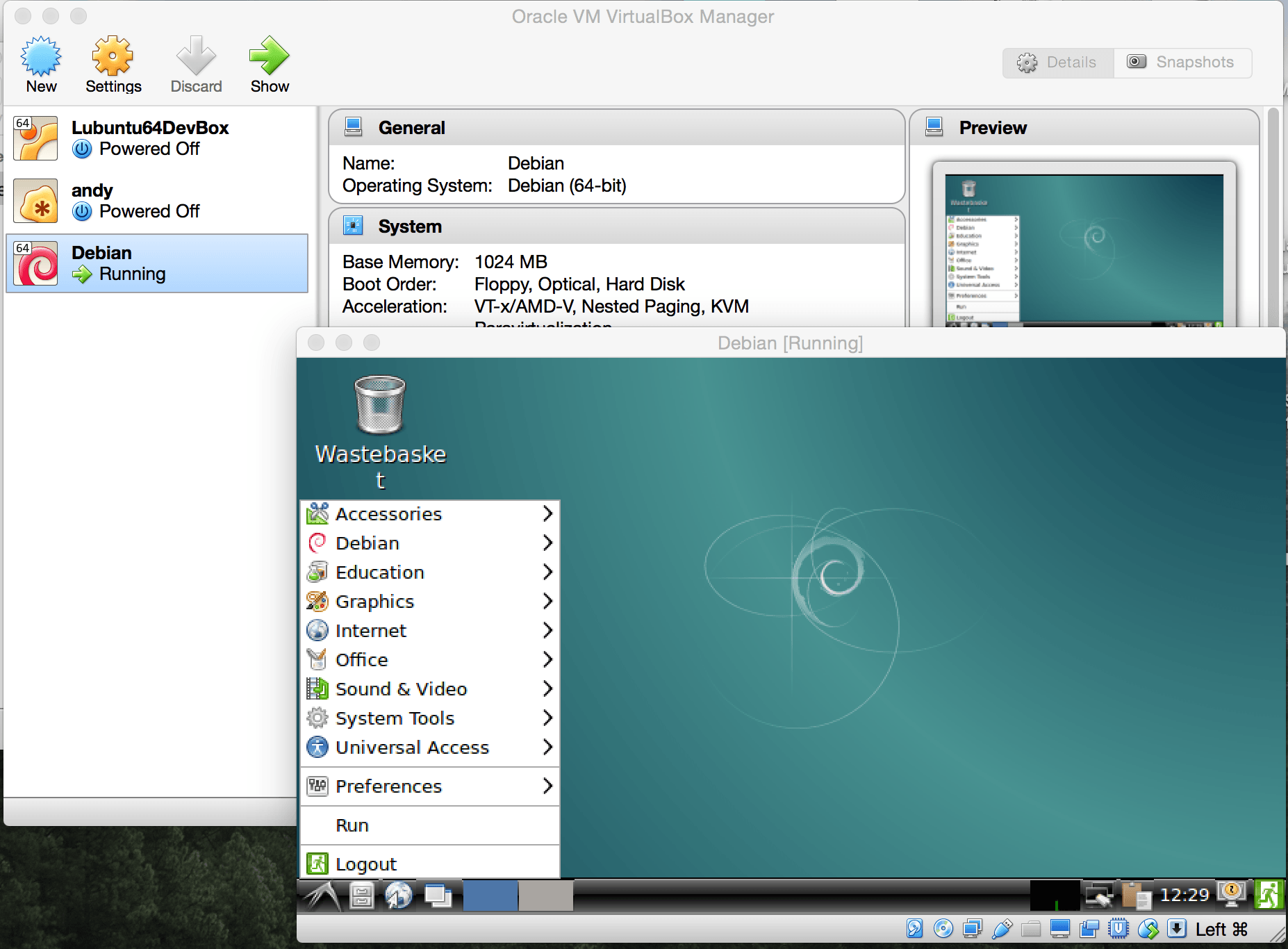Click the video capture status icon
This screenshot has width=1288, height=949.
(1089, 929)
